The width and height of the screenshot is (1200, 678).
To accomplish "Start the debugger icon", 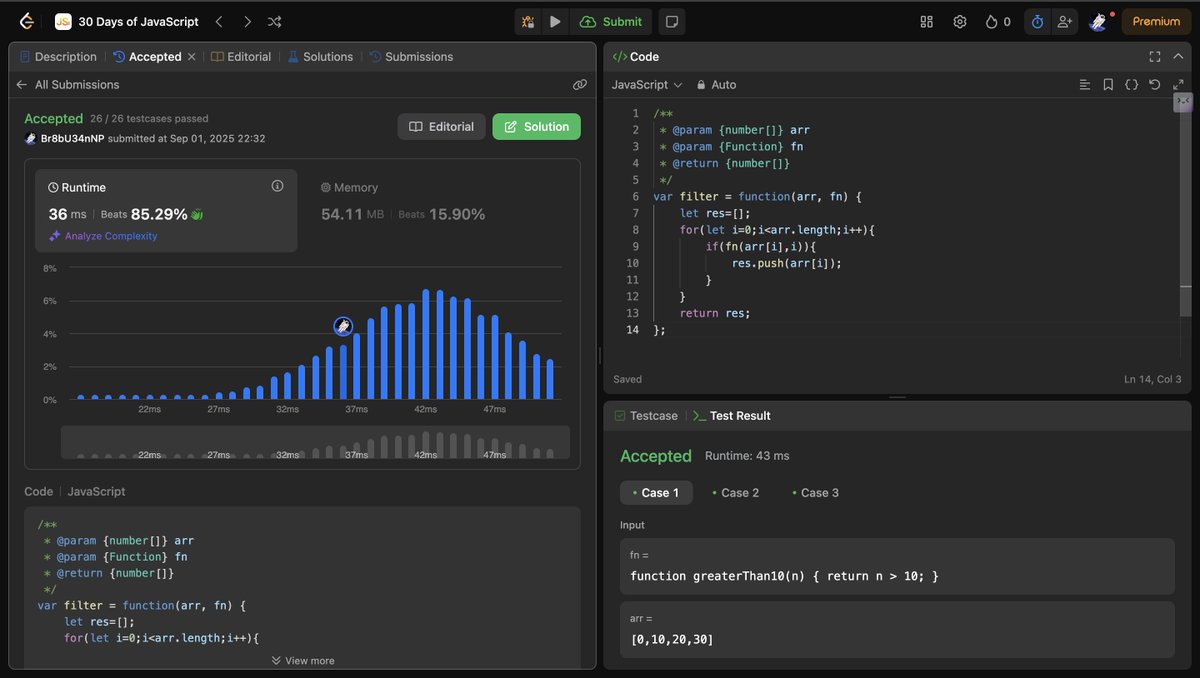I will click(x=528, y=22).
